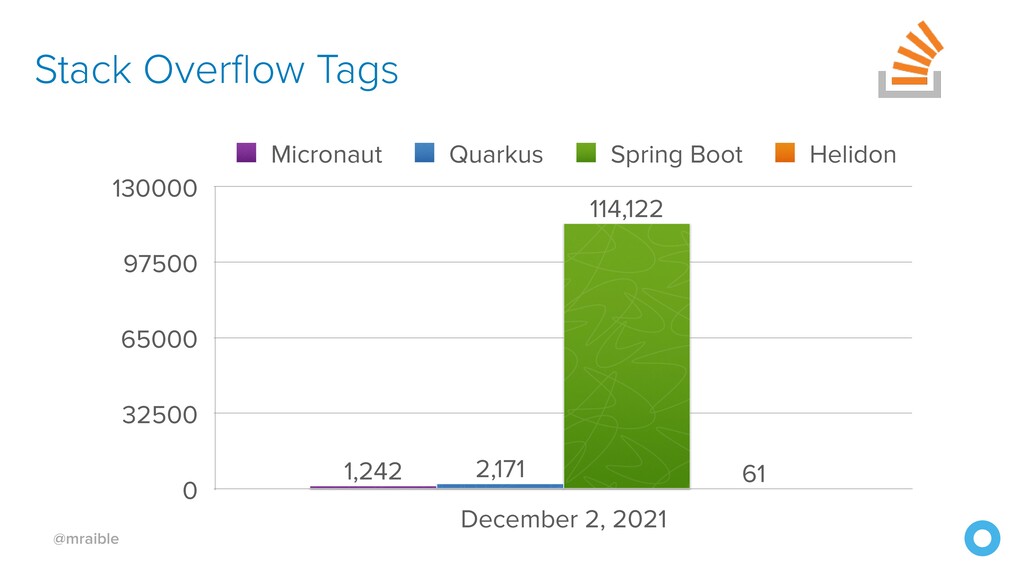The image size is (1024, 576).
Task: Click the 65000 y-axis label
Action: pos(159,340)
